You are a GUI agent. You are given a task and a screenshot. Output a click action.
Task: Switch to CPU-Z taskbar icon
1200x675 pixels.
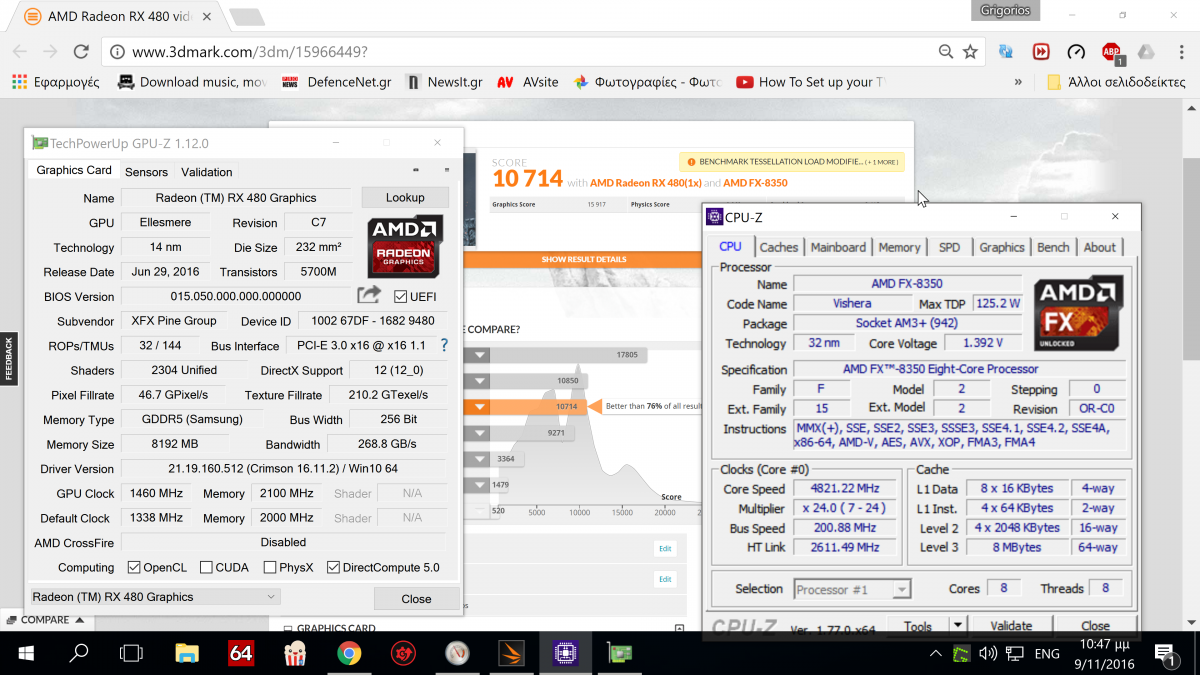point(565,654)
